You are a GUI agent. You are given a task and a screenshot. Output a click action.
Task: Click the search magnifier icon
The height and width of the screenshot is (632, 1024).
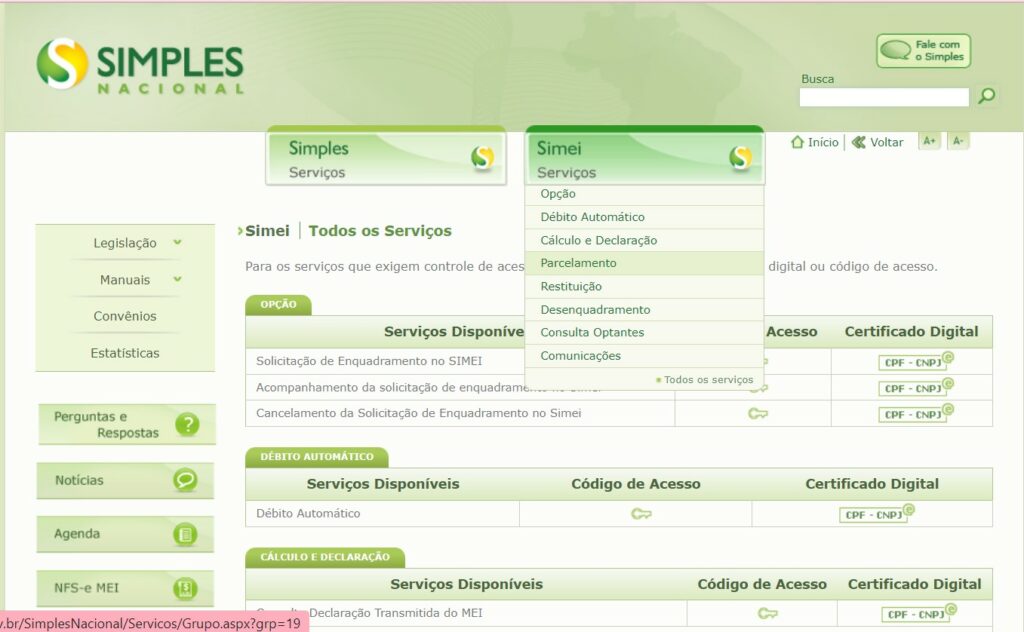point(987,96)
